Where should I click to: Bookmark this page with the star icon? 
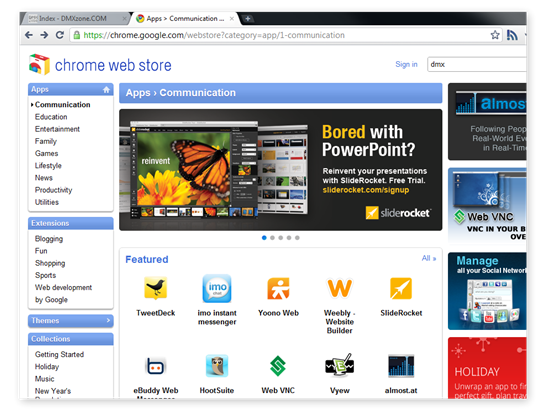click(495, 35)
